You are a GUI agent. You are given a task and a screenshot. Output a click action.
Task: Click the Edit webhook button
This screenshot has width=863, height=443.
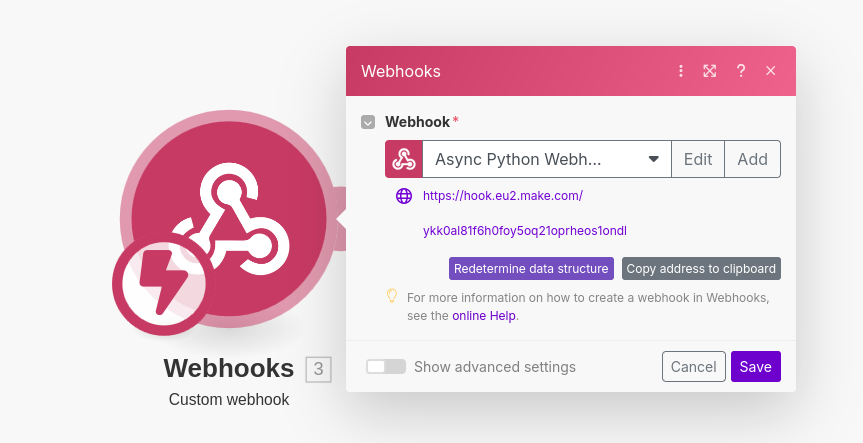pyautogui.click(x=698, y=159)
